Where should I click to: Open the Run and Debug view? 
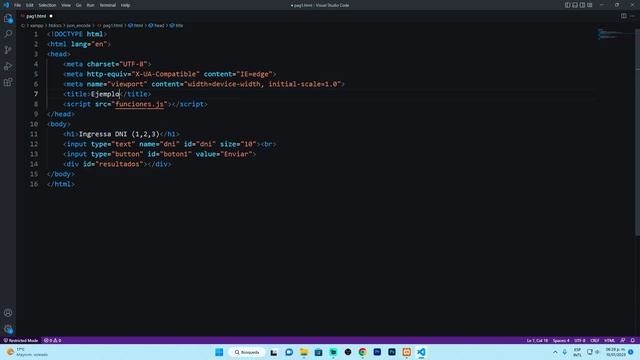[8, 66]
